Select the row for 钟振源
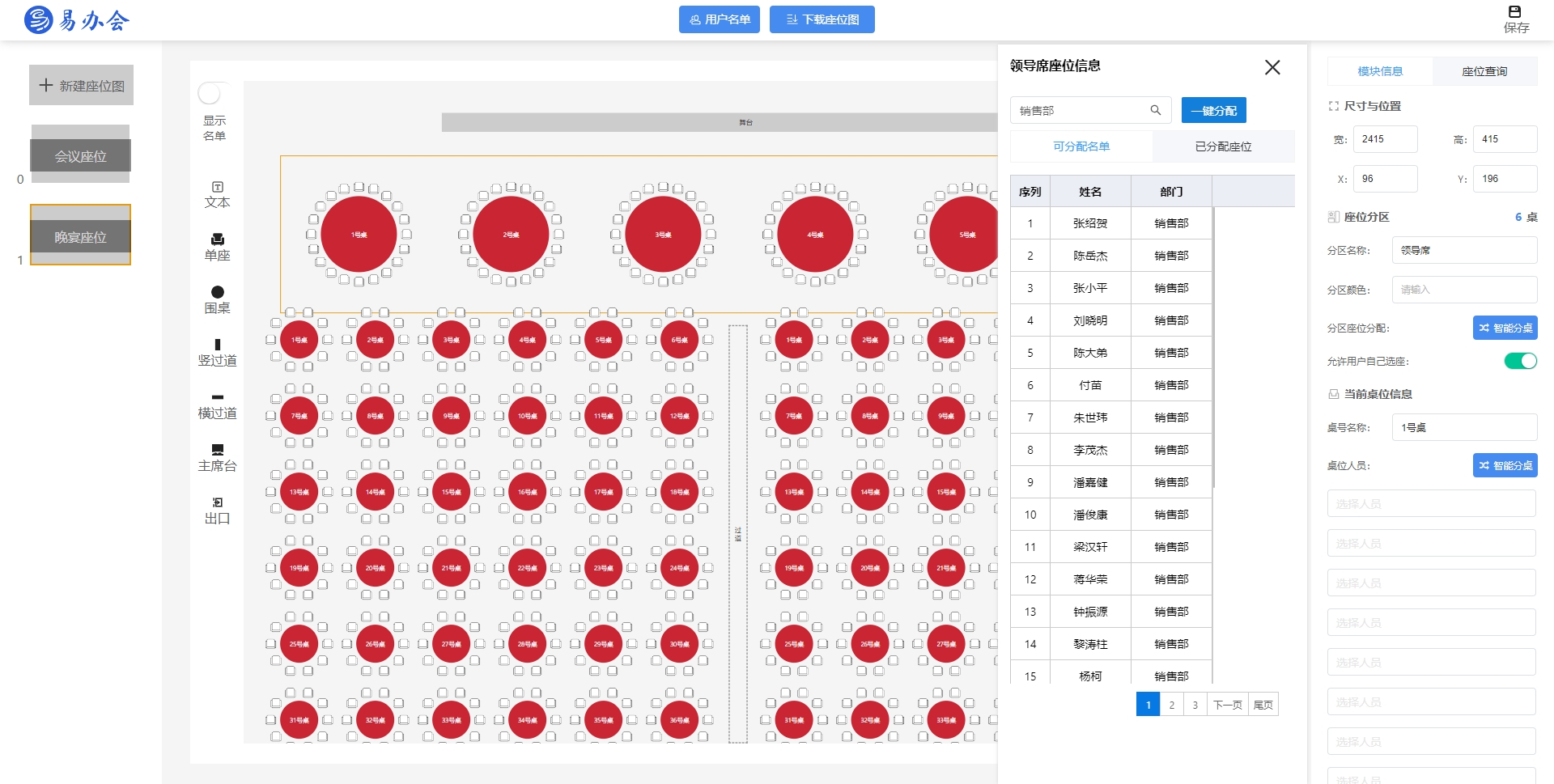1554x784 pixels. click(x=1111, y=612)
